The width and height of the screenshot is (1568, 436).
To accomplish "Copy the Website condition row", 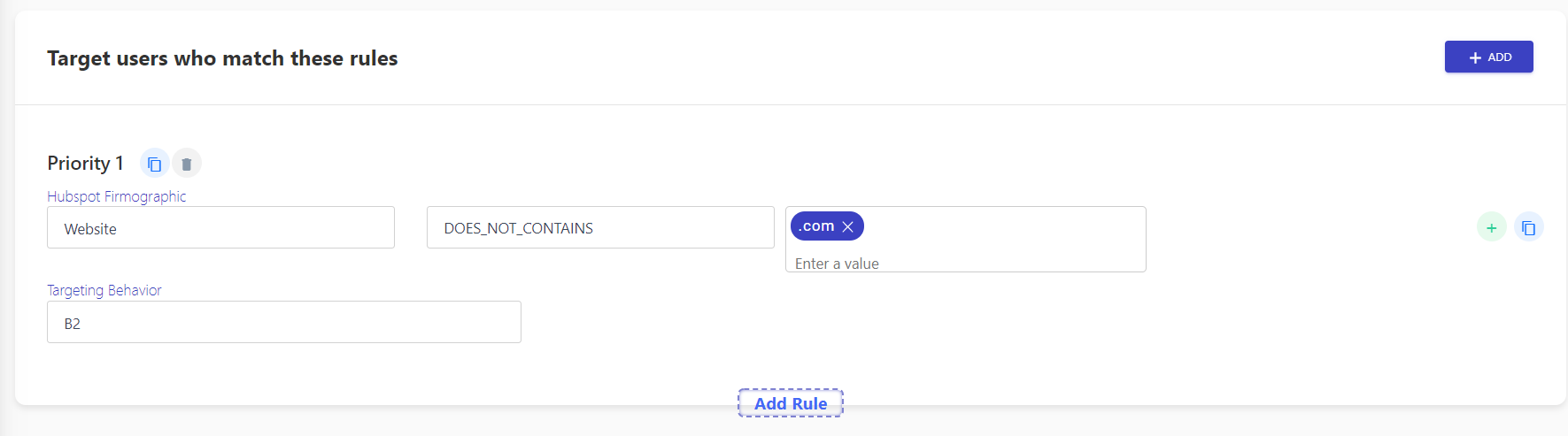I will pyautogui.click(x=1528, y=227).
